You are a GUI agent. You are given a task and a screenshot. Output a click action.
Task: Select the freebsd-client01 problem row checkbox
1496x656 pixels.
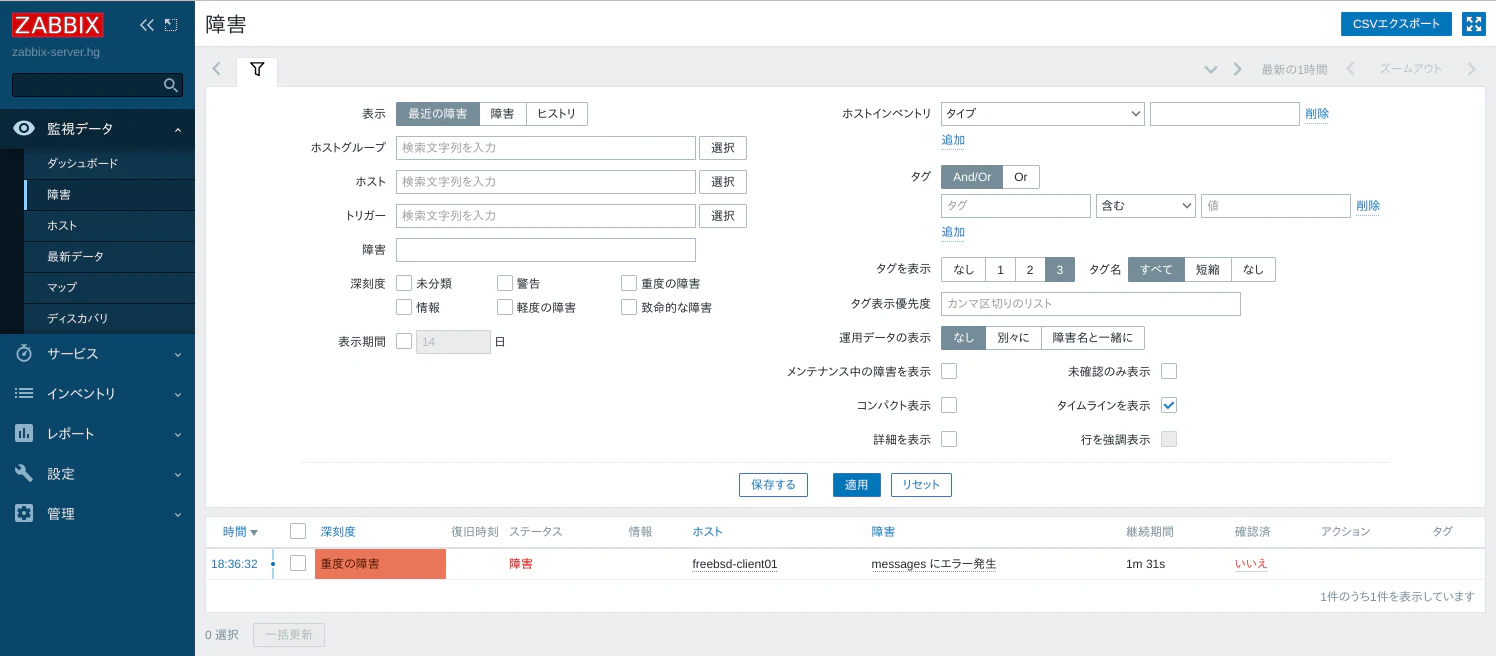point(298,563)
